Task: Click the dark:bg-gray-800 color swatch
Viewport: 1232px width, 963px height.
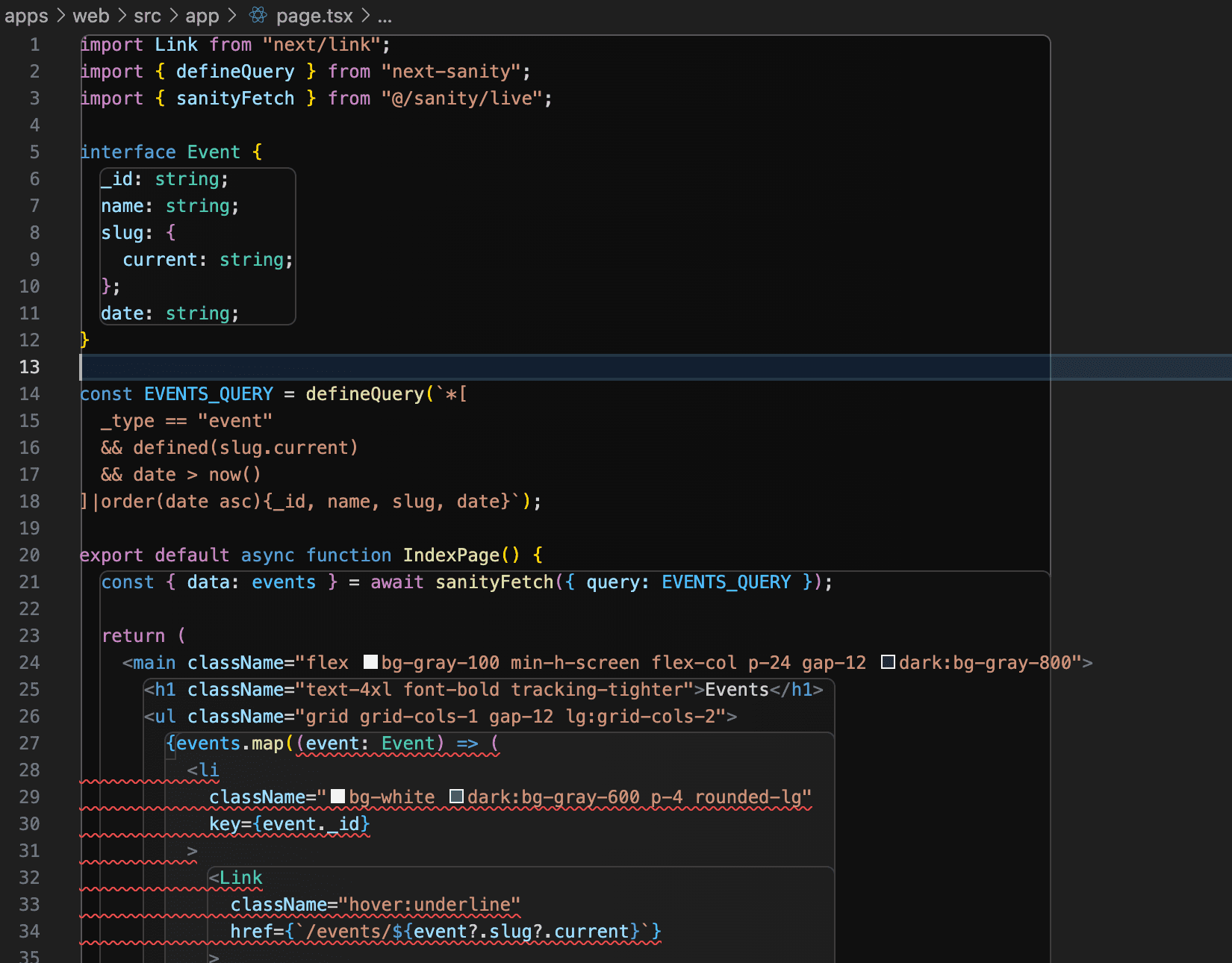Action: (888, 662)
